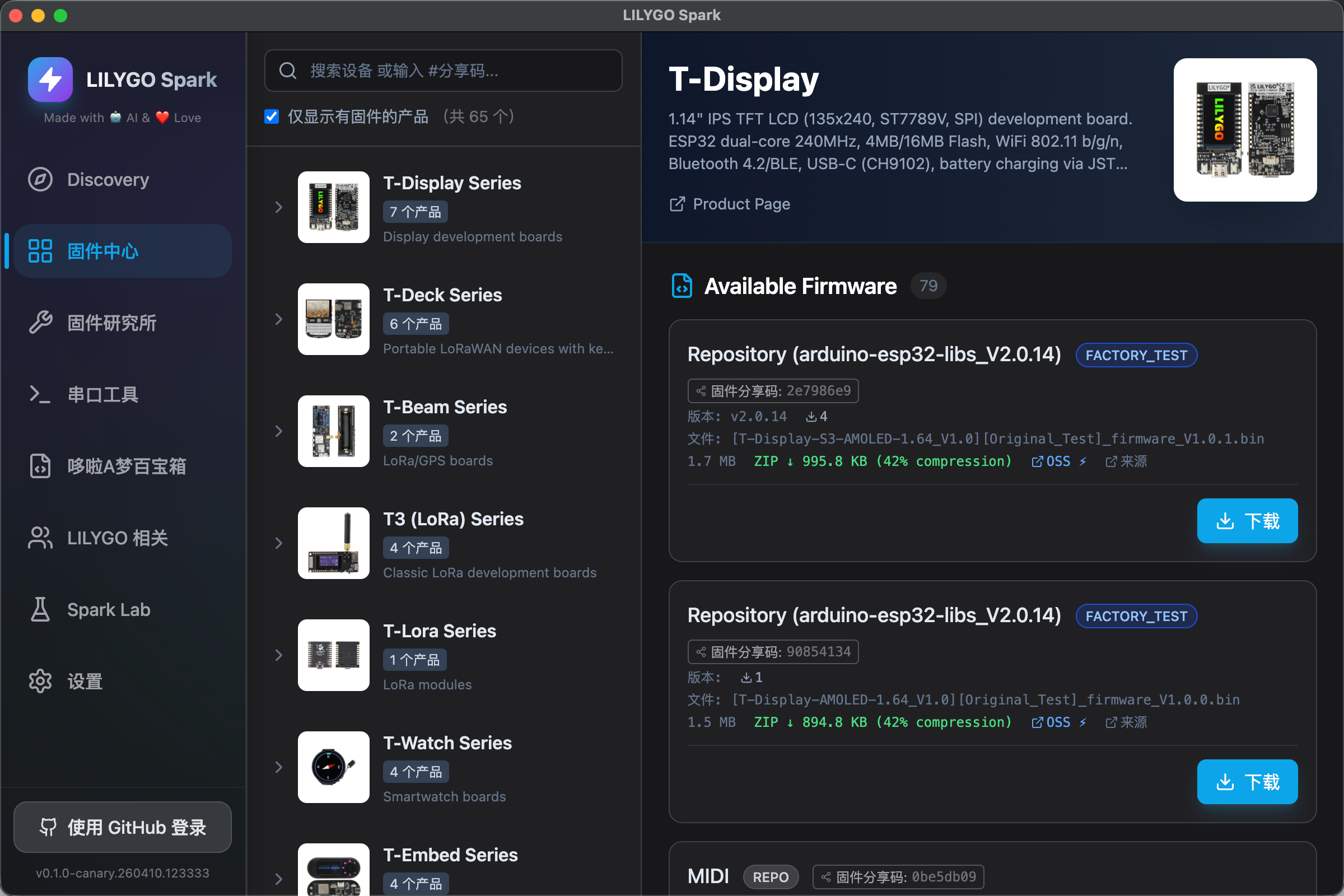Expand the T-Deck Series group

tap(279, 319)
